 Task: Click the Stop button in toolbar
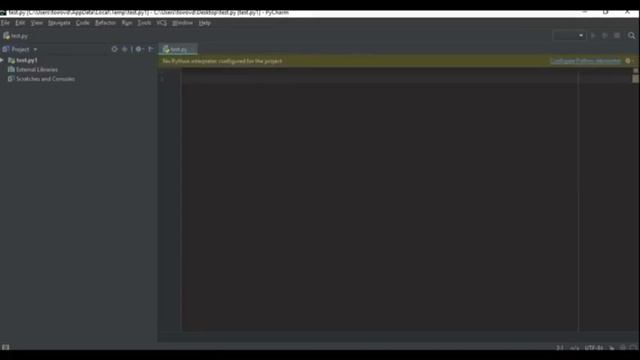(x=617, y=36)
